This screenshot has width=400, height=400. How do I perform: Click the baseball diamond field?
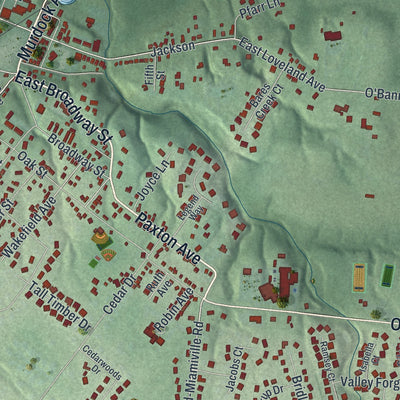click(101, 237)
